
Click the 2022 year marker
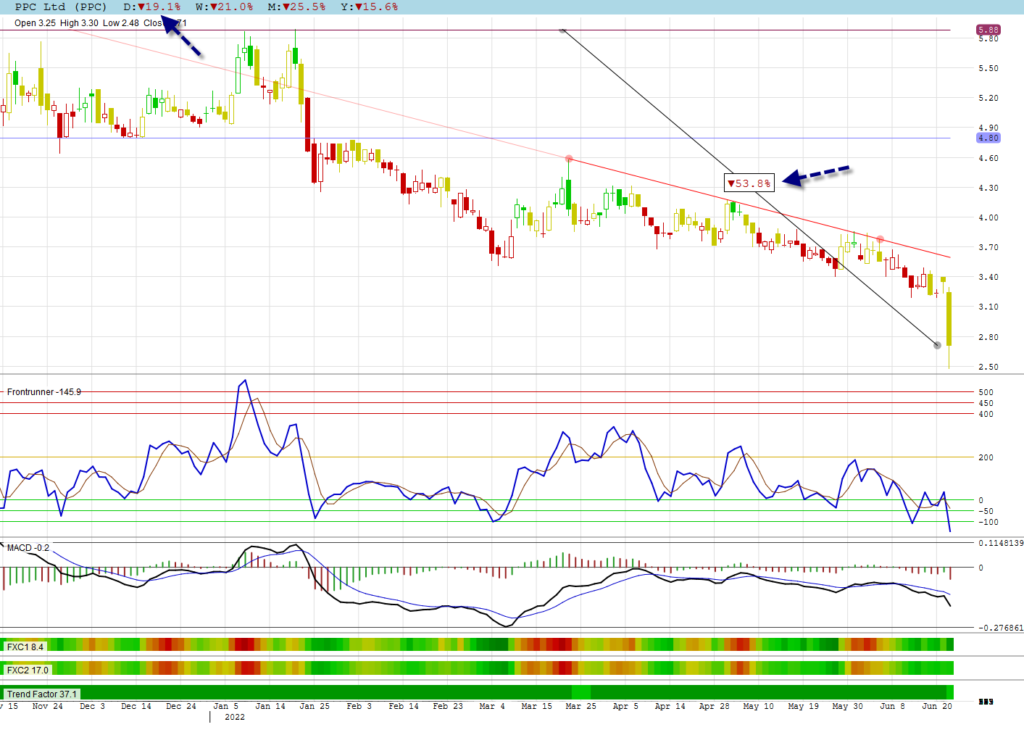[234, 717]
